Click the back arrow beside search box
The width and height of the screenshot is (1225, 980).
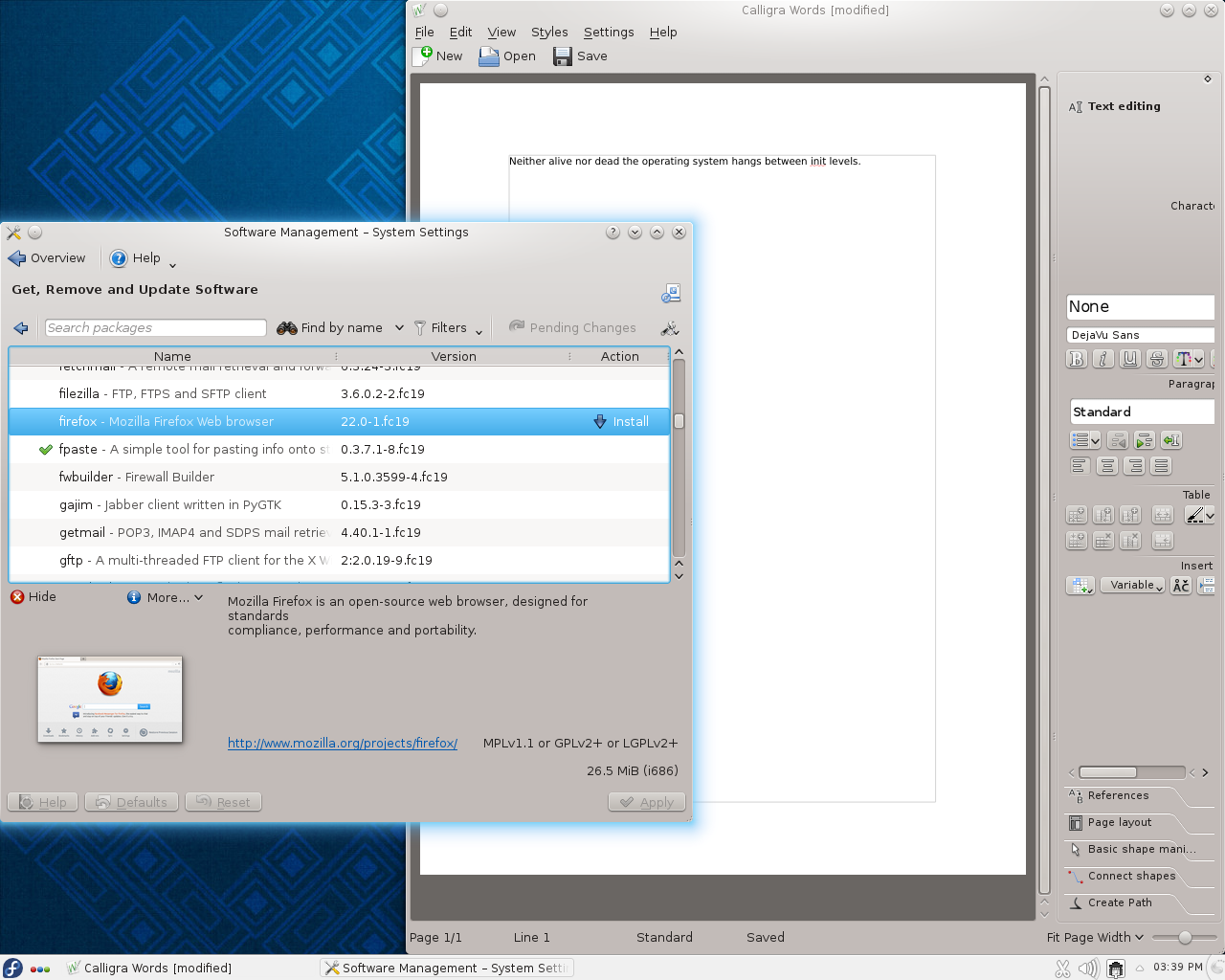[21, 328]
